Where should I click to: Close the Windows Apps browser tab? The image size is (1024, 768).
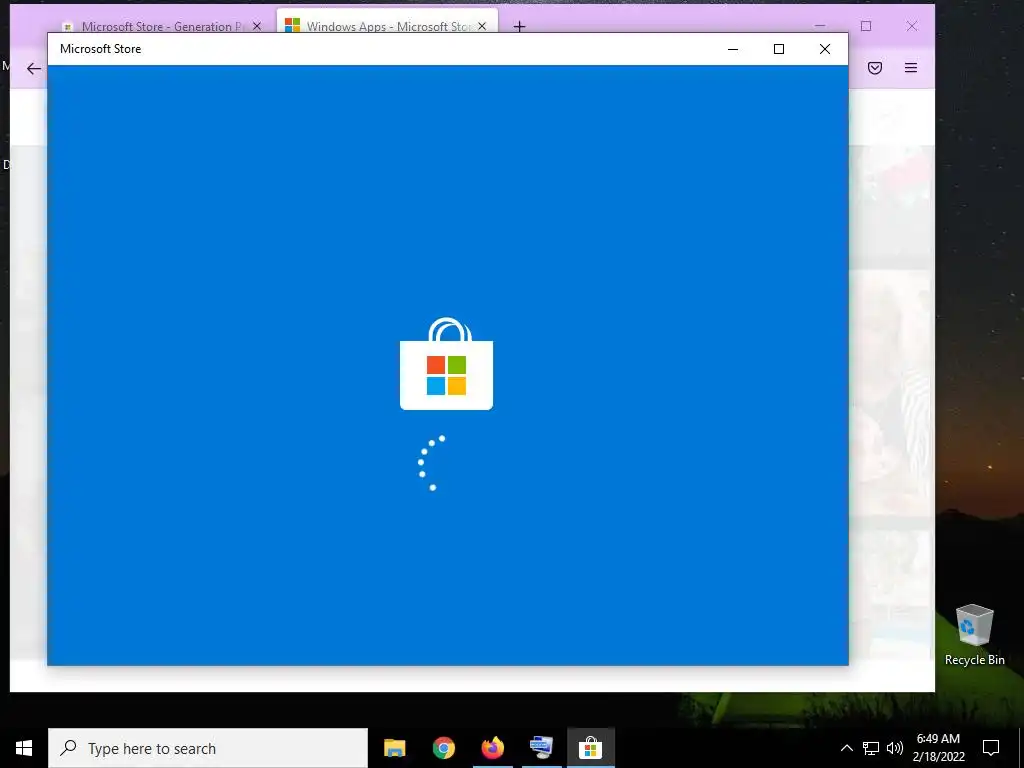click(x=482, y=26)
